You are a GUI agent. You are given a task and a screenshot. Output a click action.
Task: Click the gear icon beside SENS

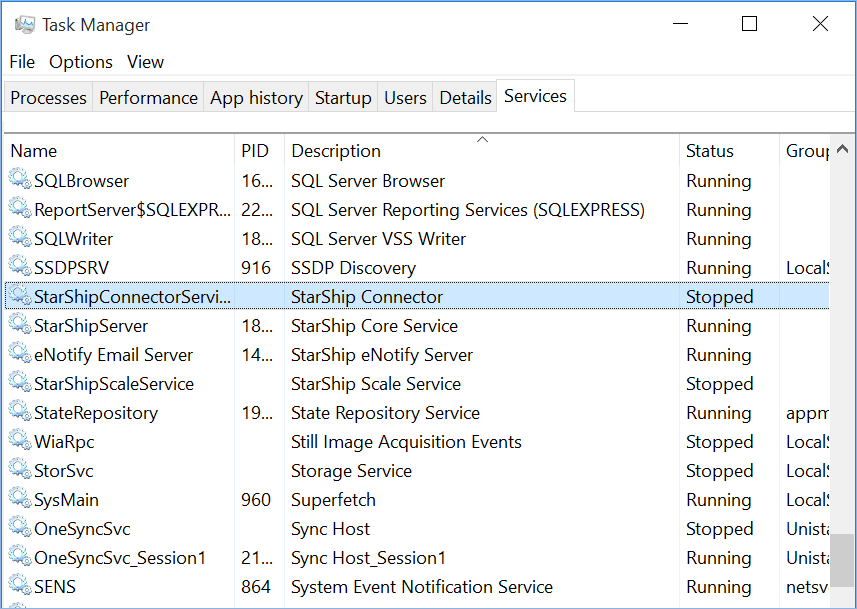[20, 585]
